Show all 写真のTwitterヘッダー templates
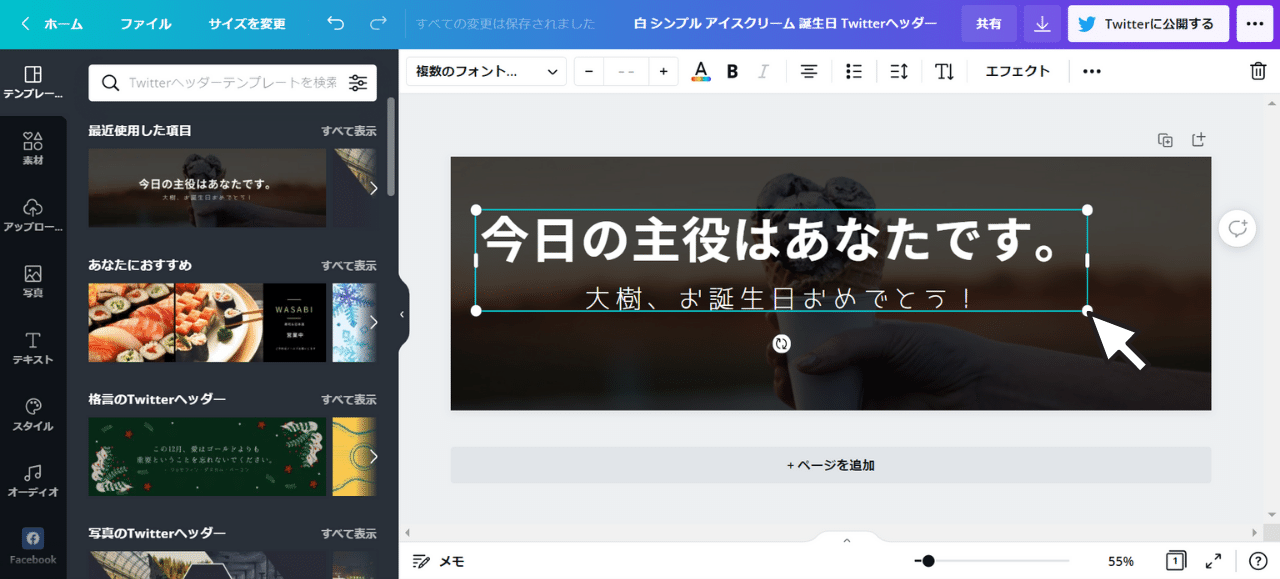1280x579 pixels. click(348, 534)
